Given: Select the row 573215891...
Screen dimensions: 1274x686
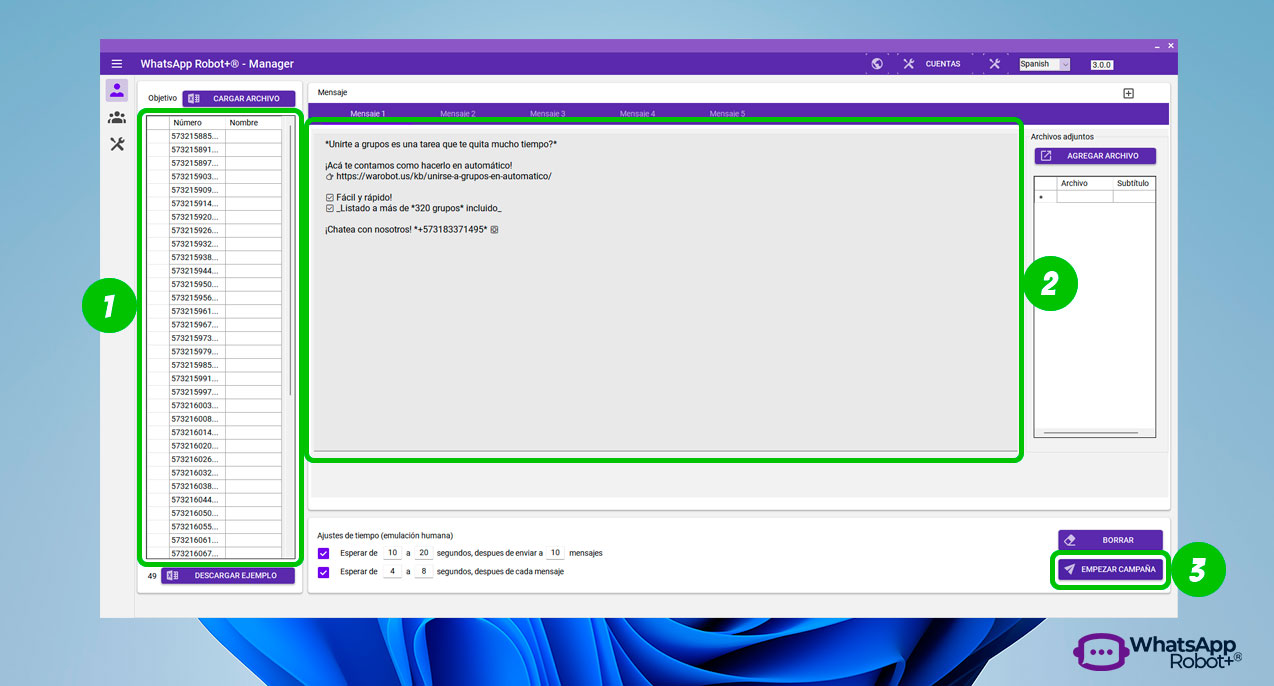Looking at the screenshot, I should click(215, 150).
